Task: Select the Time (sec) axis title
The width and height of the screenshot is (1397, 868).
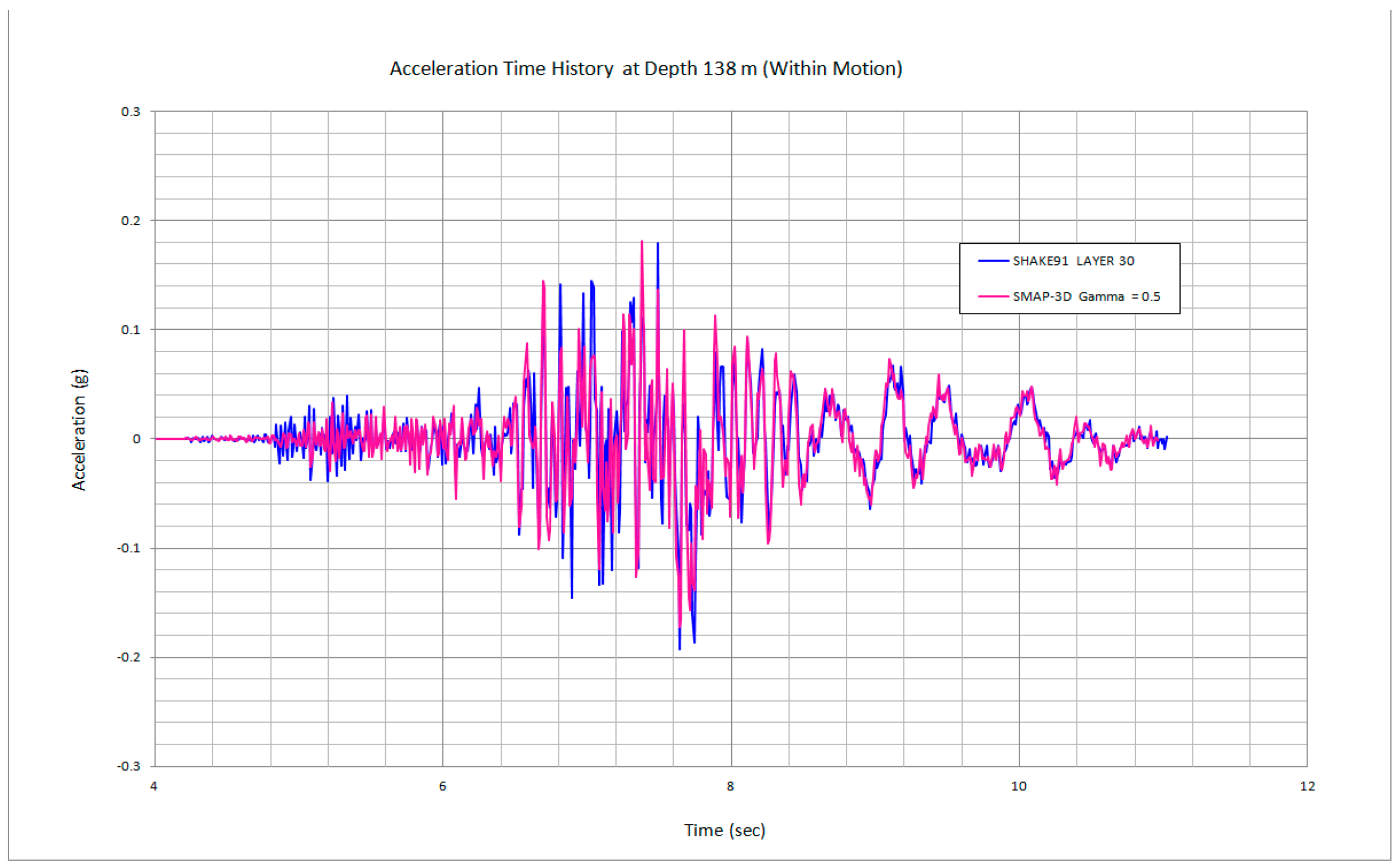Action: click(724, 831)
